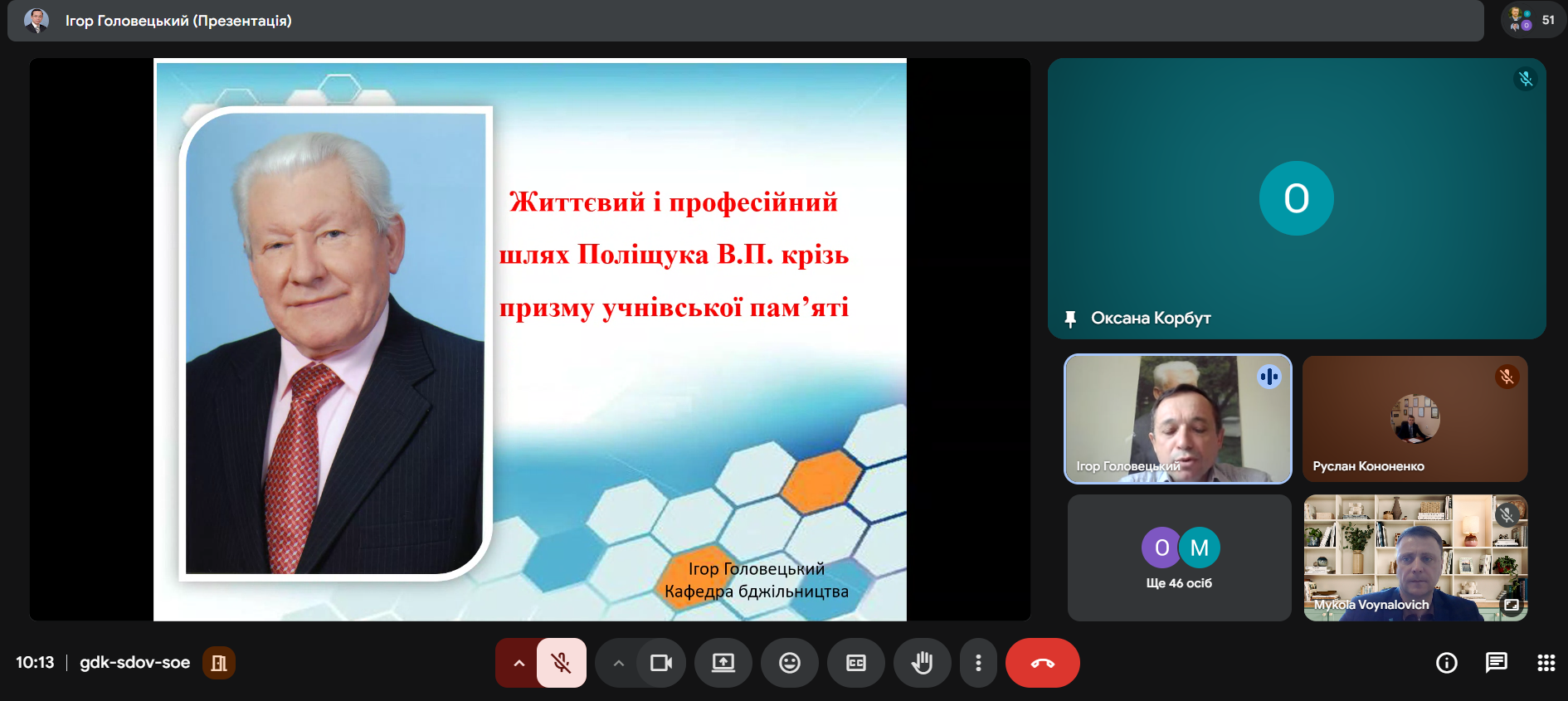Viewport: 1568px width, 701px height.
Task: Select Руслан Кононенко's participant tile
Action: point(1415,419)
